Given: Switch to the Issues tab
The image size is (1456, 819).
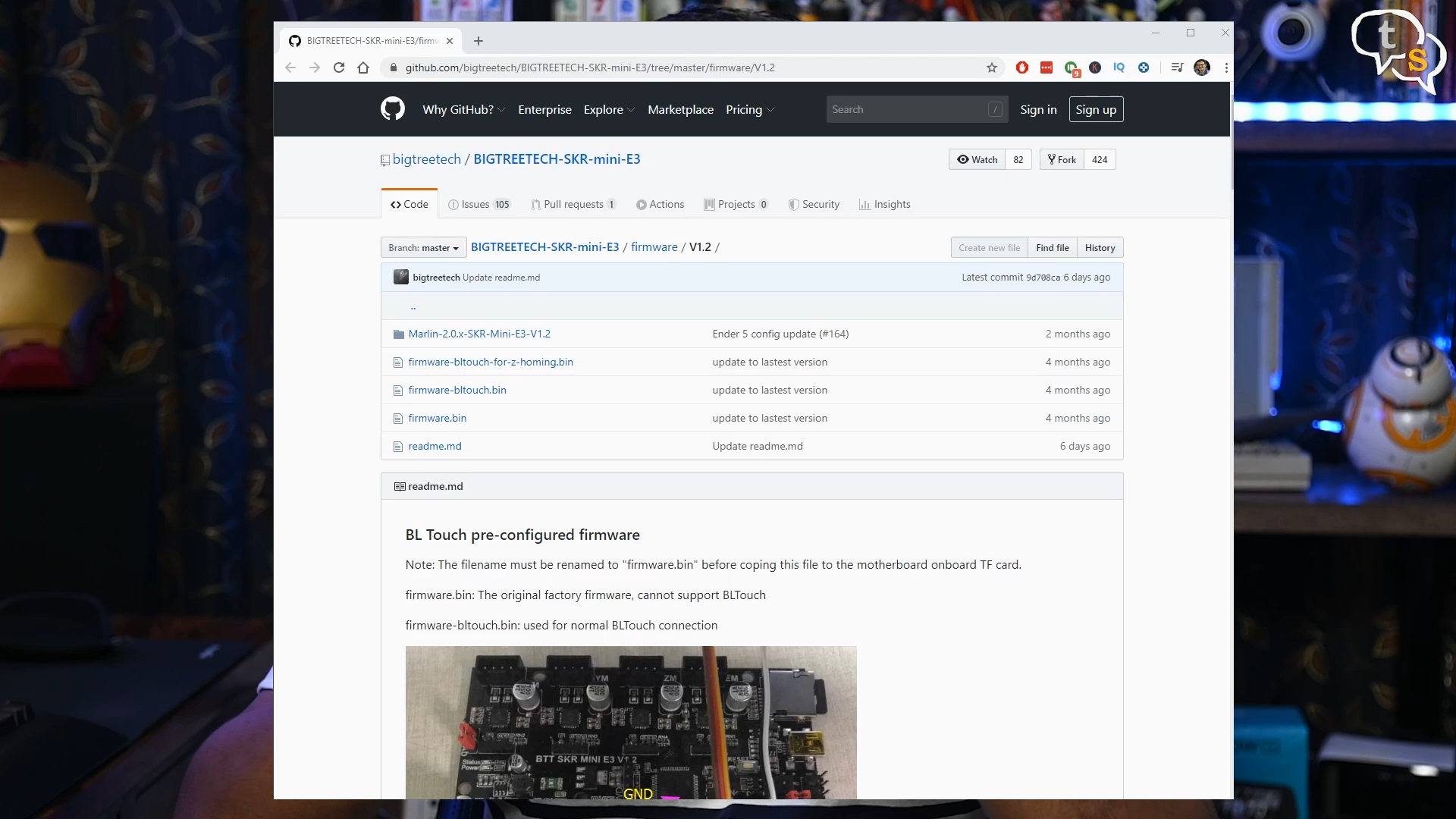Looking at the screenshot, I should tap(479, 204).
